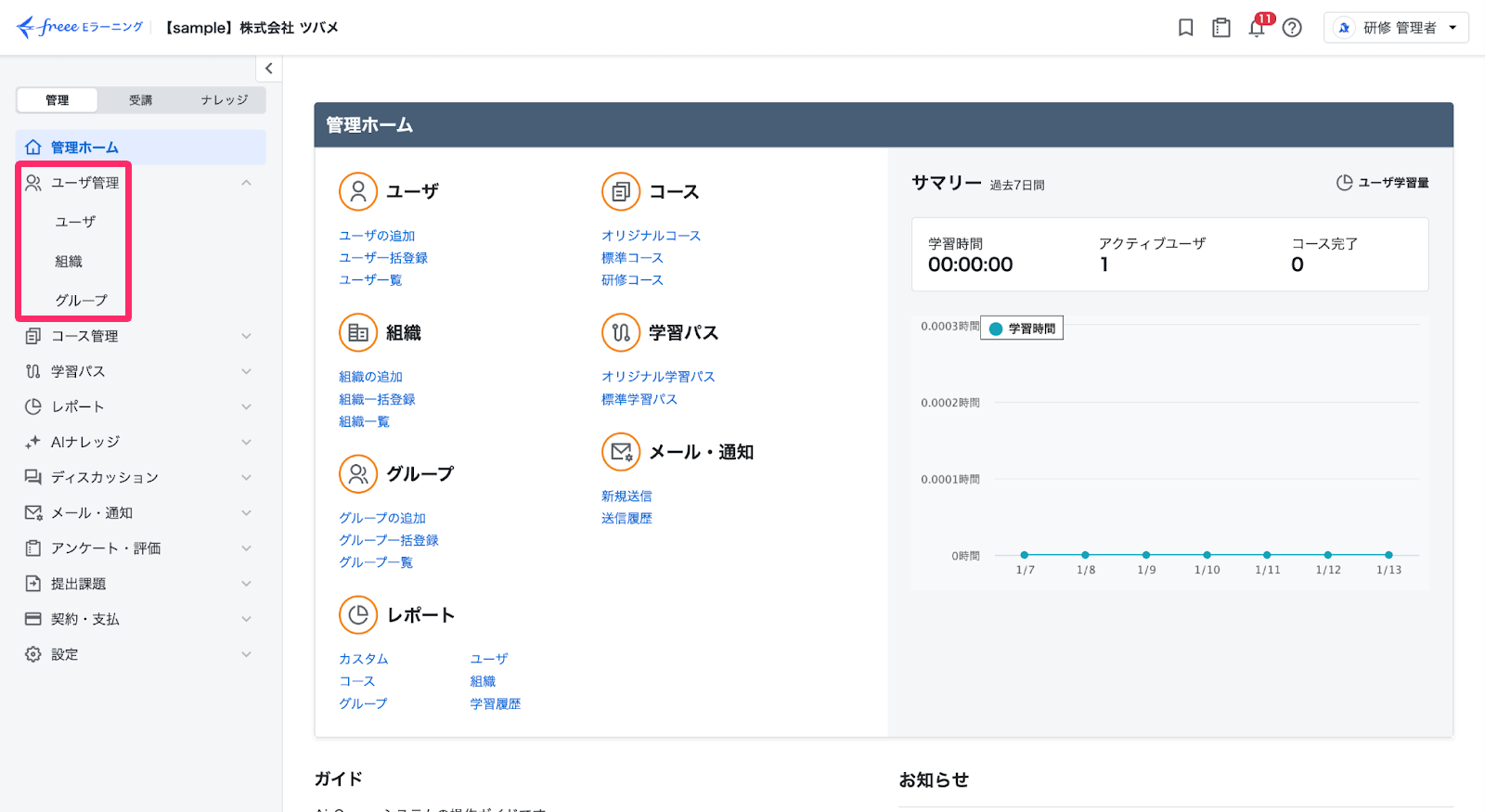Click the orange メール・通知 circle icon
The image size is (1485, 812).
[x=621, y=452]
